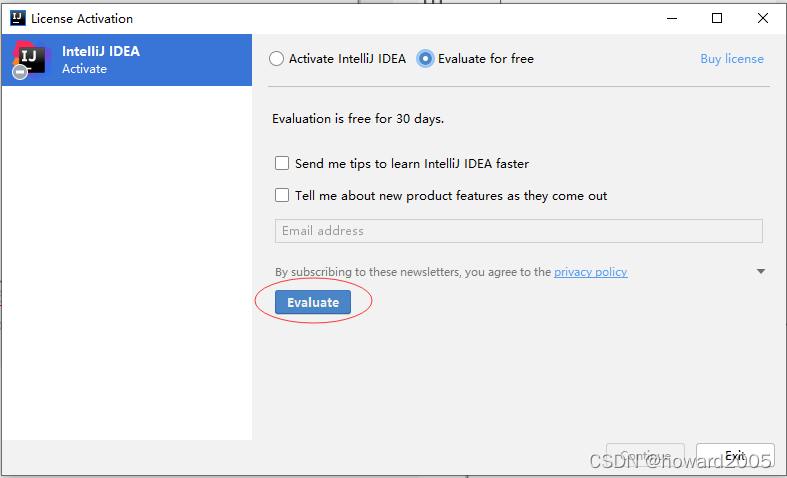Click the text 'Evaluation is free for 30 days.'

coord(358,119)
